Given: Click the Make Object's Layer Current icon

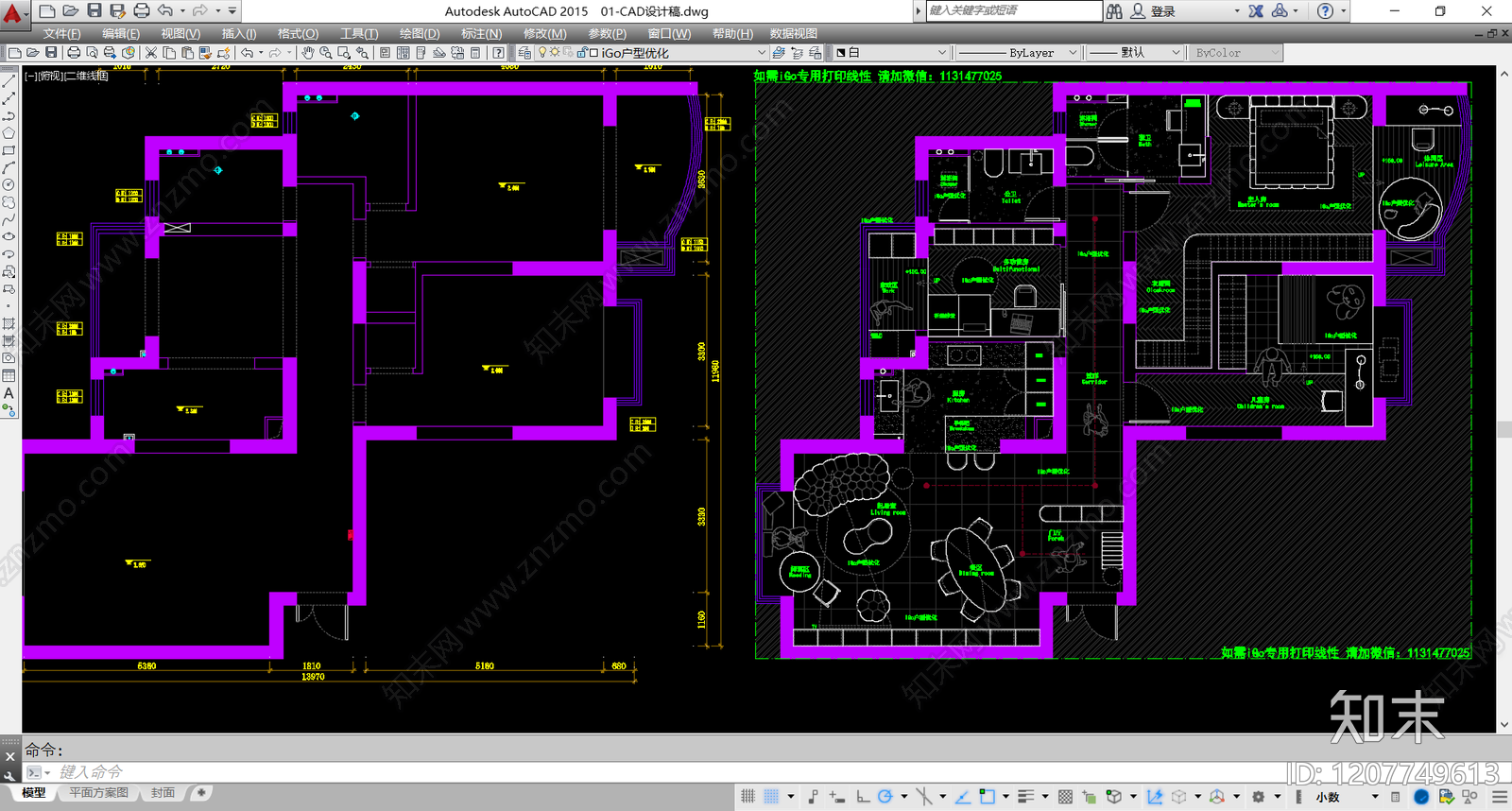Looking at the screenshot, I should coord(778,53).
